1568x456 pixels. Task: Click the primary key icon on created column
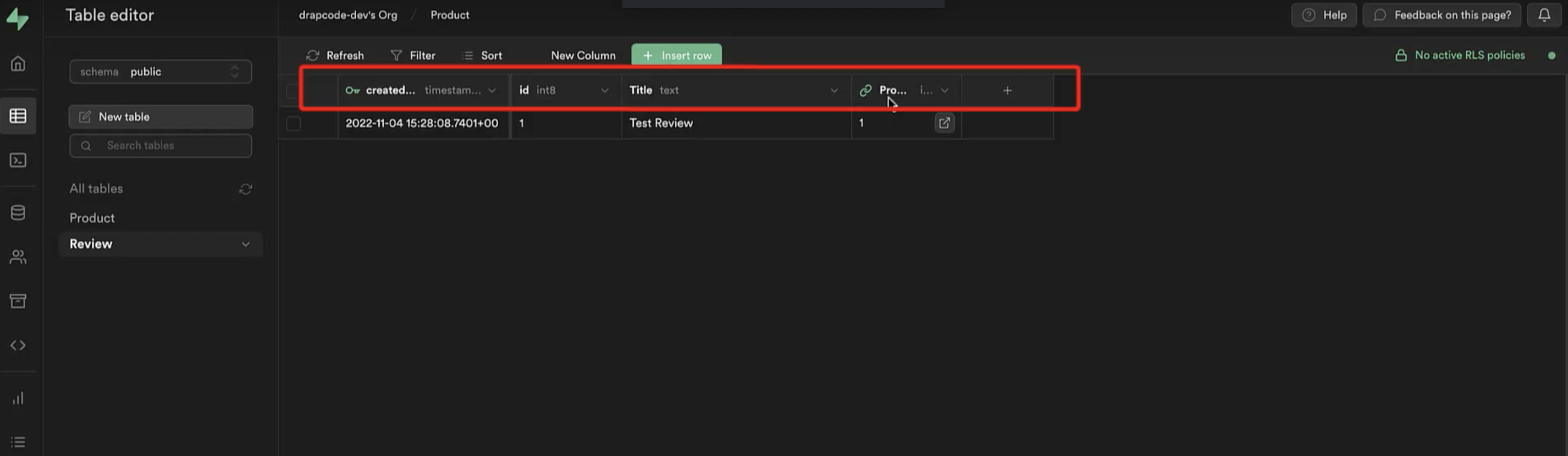[x=352, y=90]
